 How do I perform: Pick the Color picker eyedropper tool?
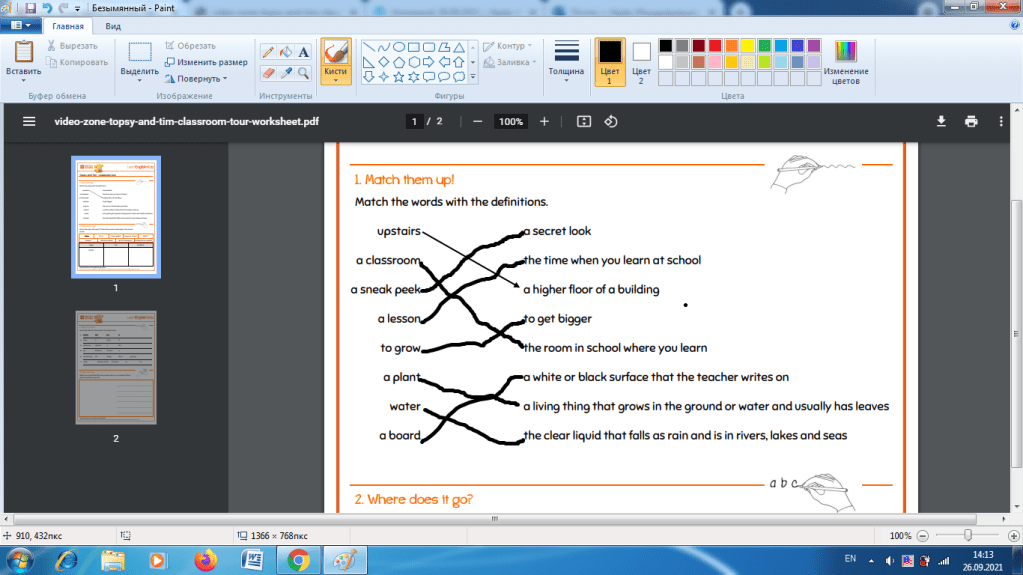(x=286, y=73)
